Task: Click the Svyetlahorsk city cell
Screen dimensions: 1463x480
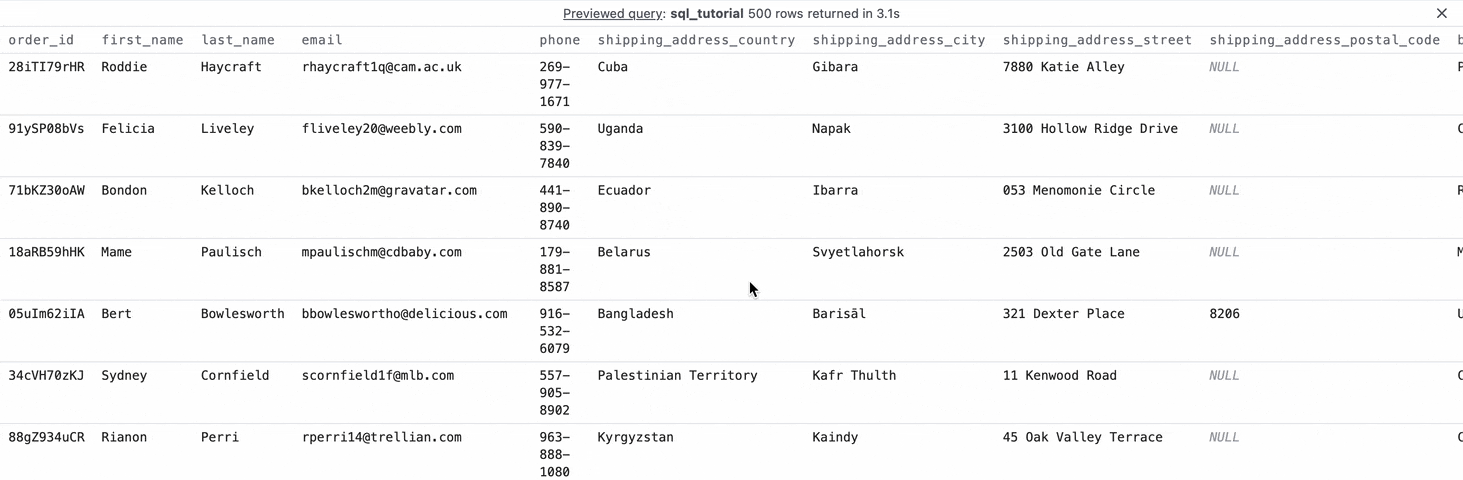Action: coord(858,252)
